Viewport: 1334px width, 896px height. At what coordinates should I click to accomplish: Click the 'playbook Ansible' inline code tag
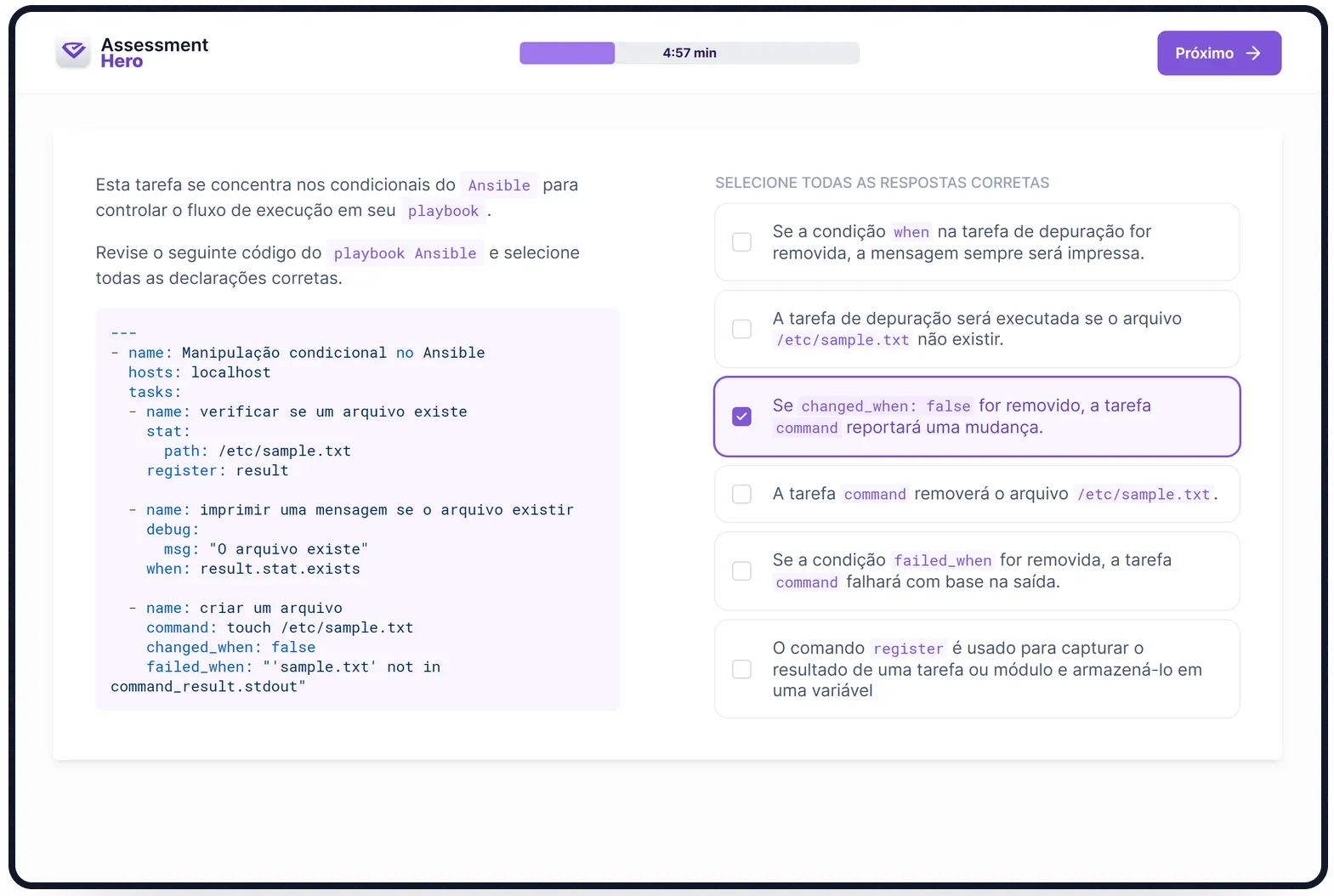[x=405, y=253]
